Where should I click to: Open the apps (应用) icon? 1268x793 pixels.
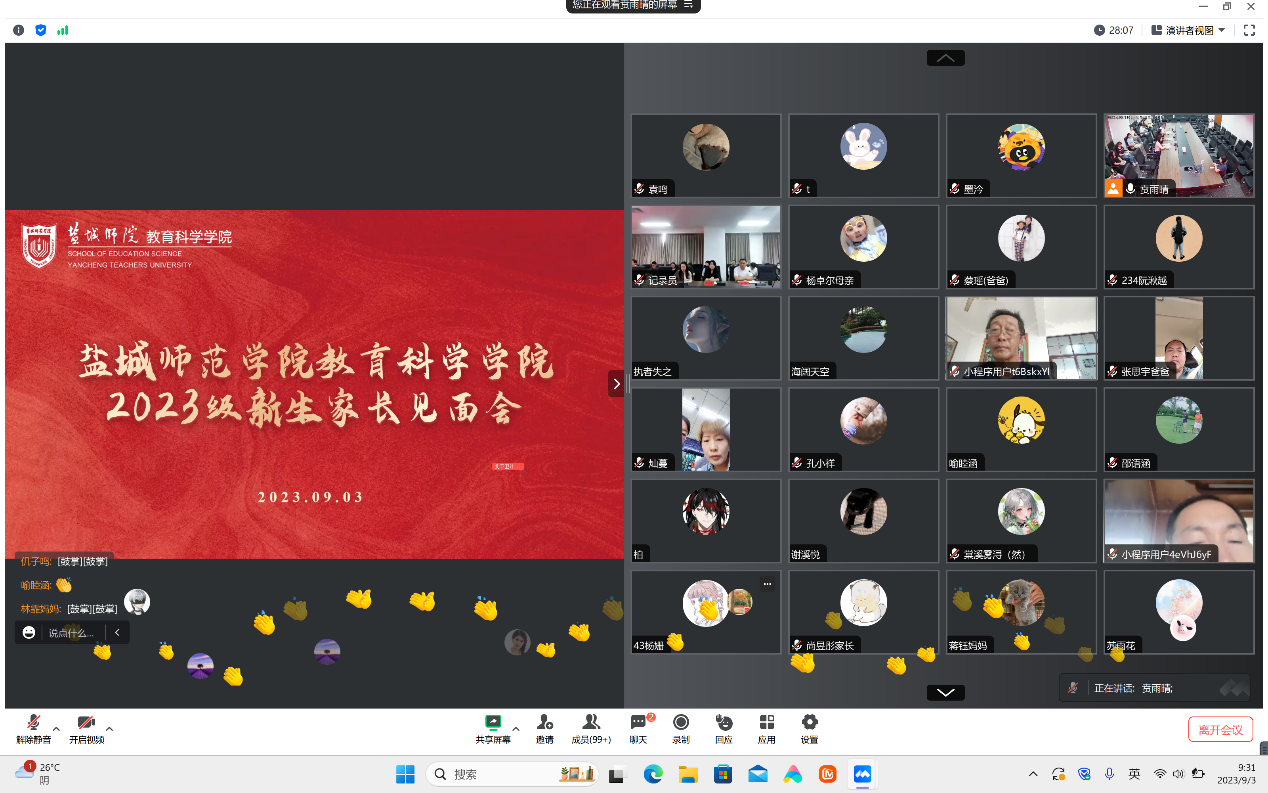click(767, 727)
